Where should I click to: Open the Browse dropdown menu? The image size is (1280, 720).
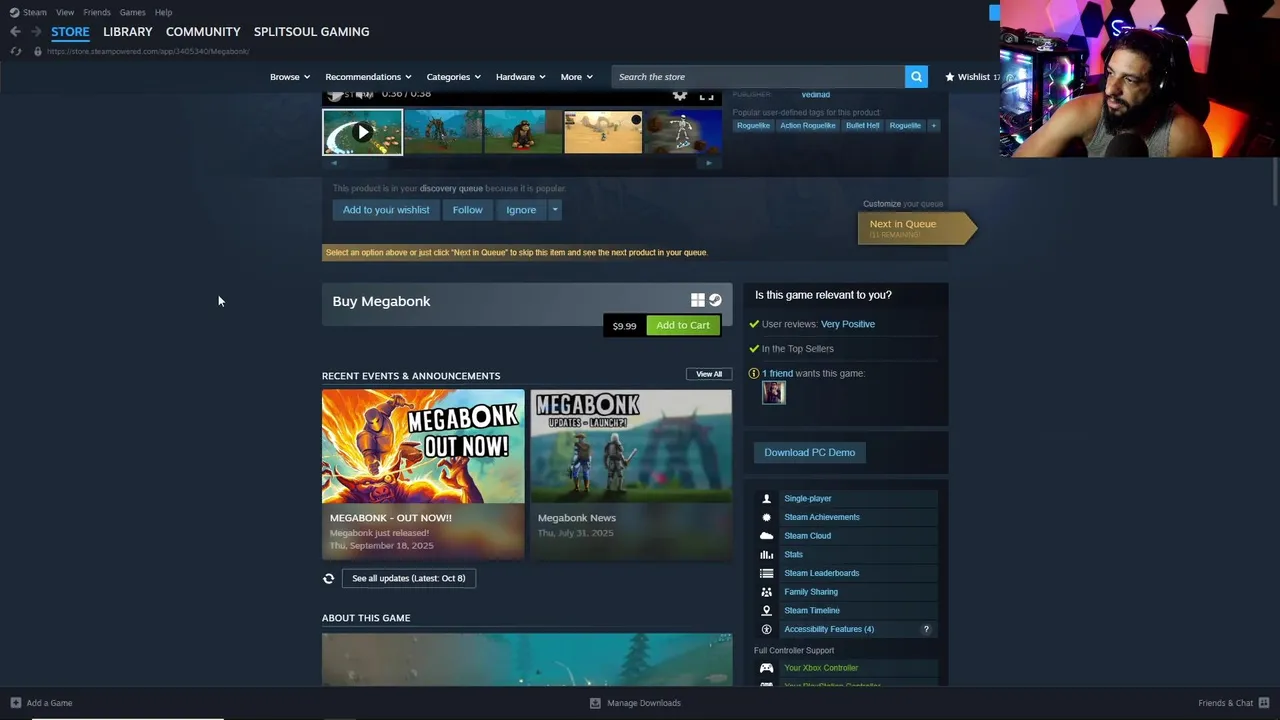click(x=290, y=77)
